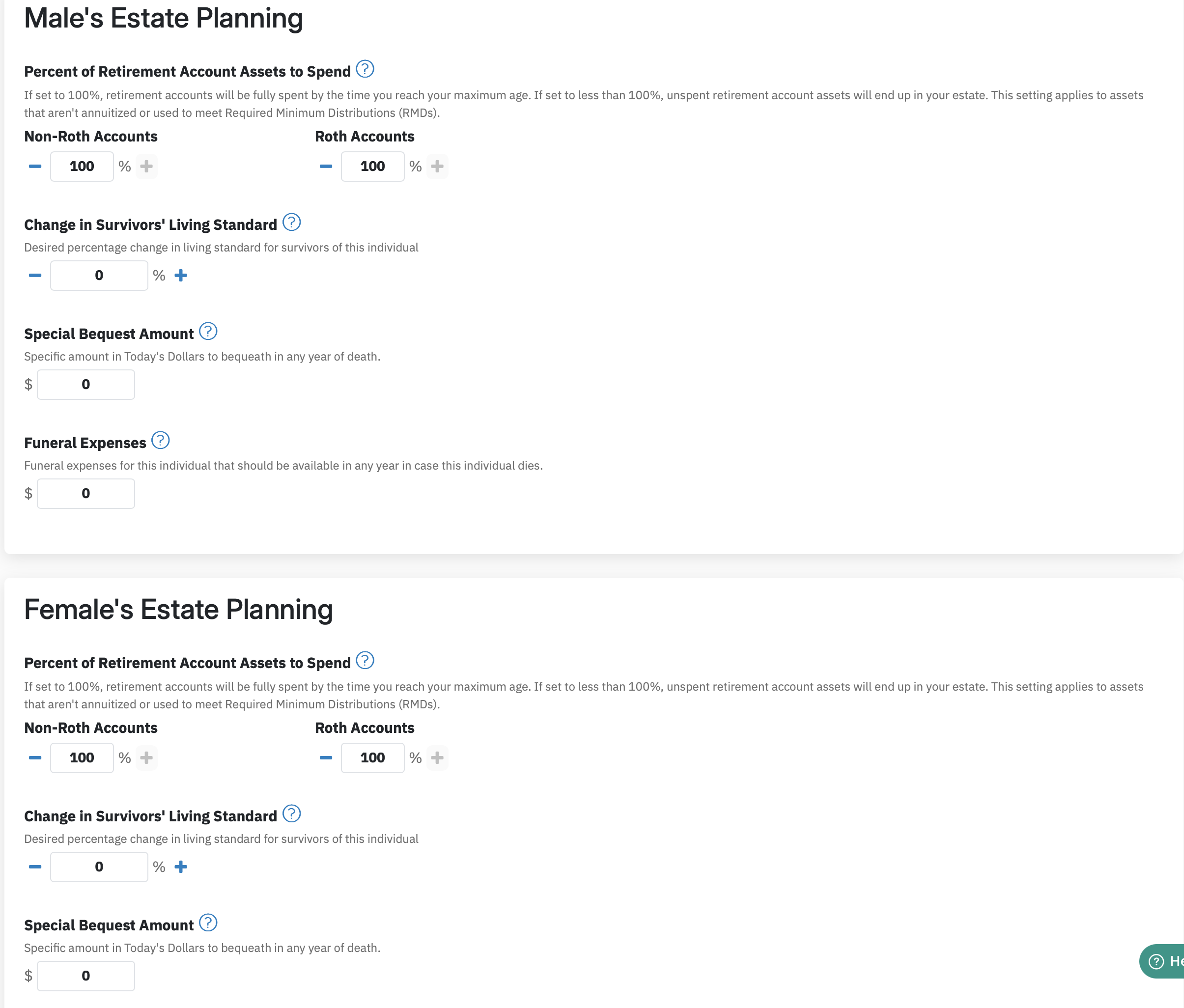The image size is (1184, 1008).
Task: Click the Funeral Expenses dollar field
Action: pos(85,494)
